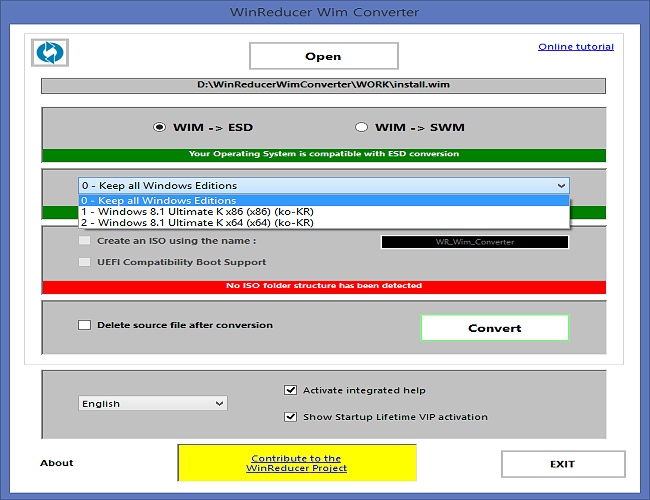The image size is (650, 500).
Task: Enable Delete source file after conversion
Action: pyautogui.click(x=85, y=325)
